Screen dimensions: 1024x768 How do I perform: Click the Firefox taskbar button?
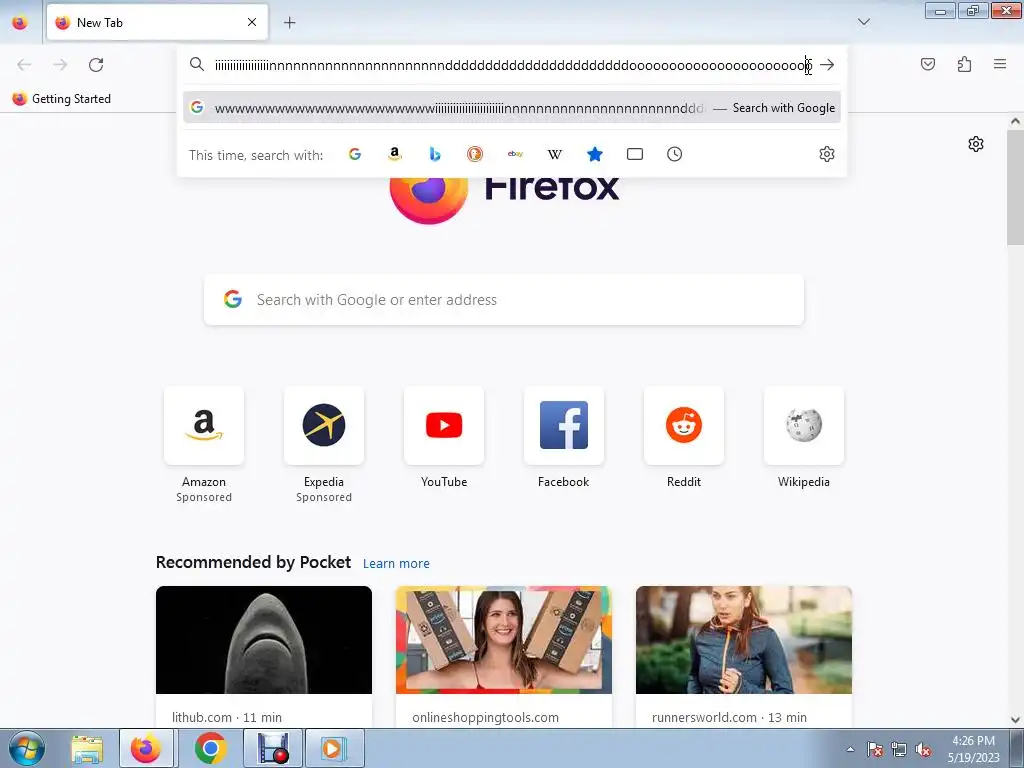click(146, 749)
